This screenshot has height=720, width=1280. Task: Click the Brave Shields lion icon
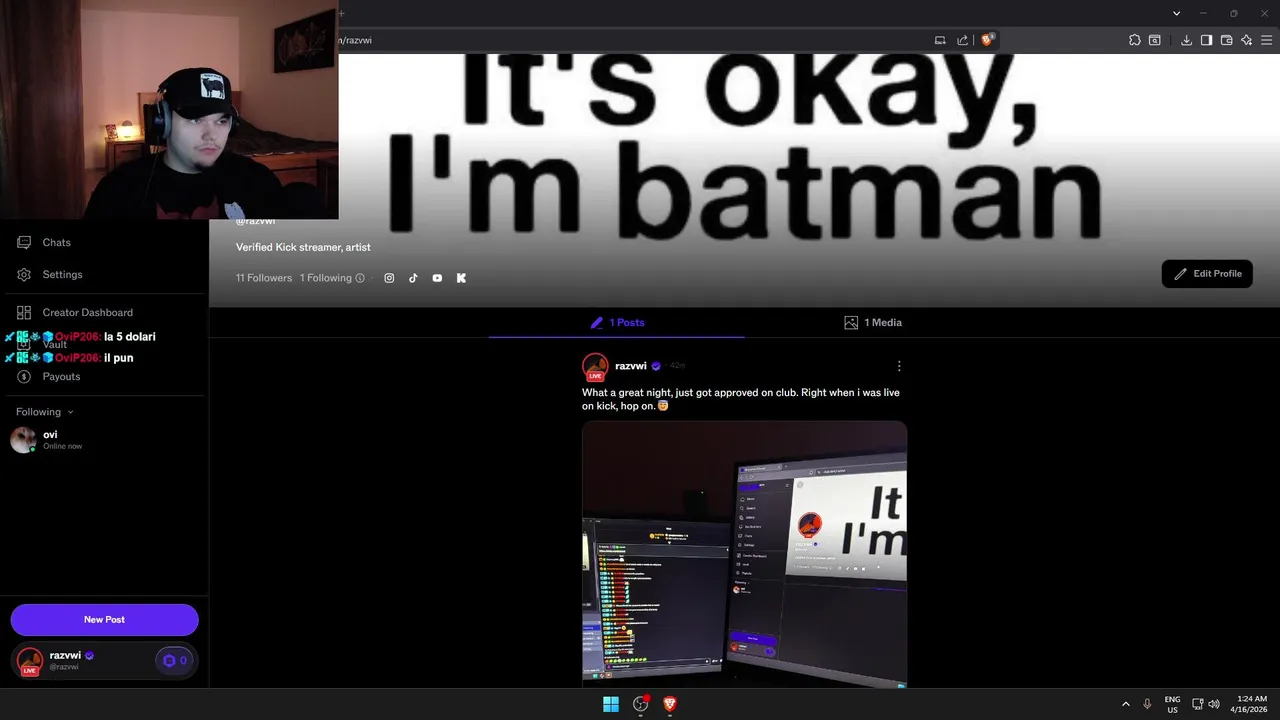pos(987,40)
